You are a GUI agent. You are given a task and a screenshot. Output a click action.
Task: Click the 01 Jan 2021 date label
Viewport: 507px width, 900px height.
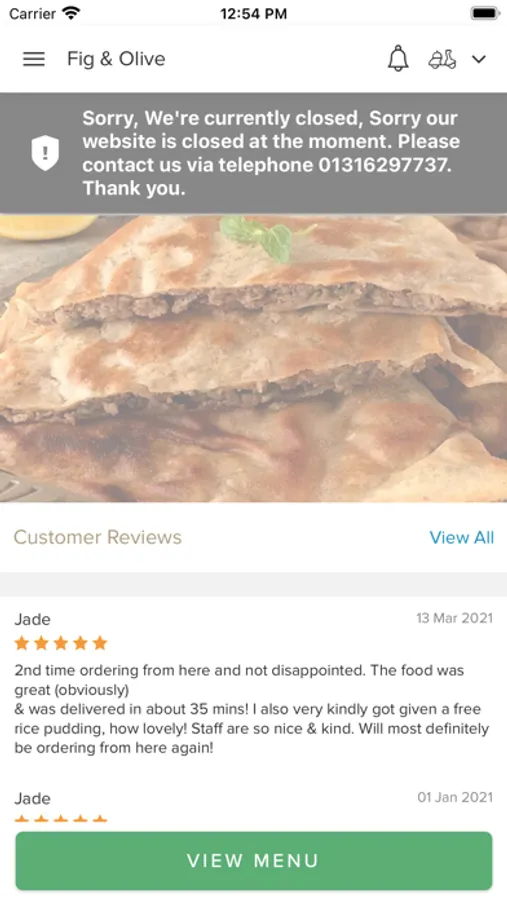[x=455, y=797]
